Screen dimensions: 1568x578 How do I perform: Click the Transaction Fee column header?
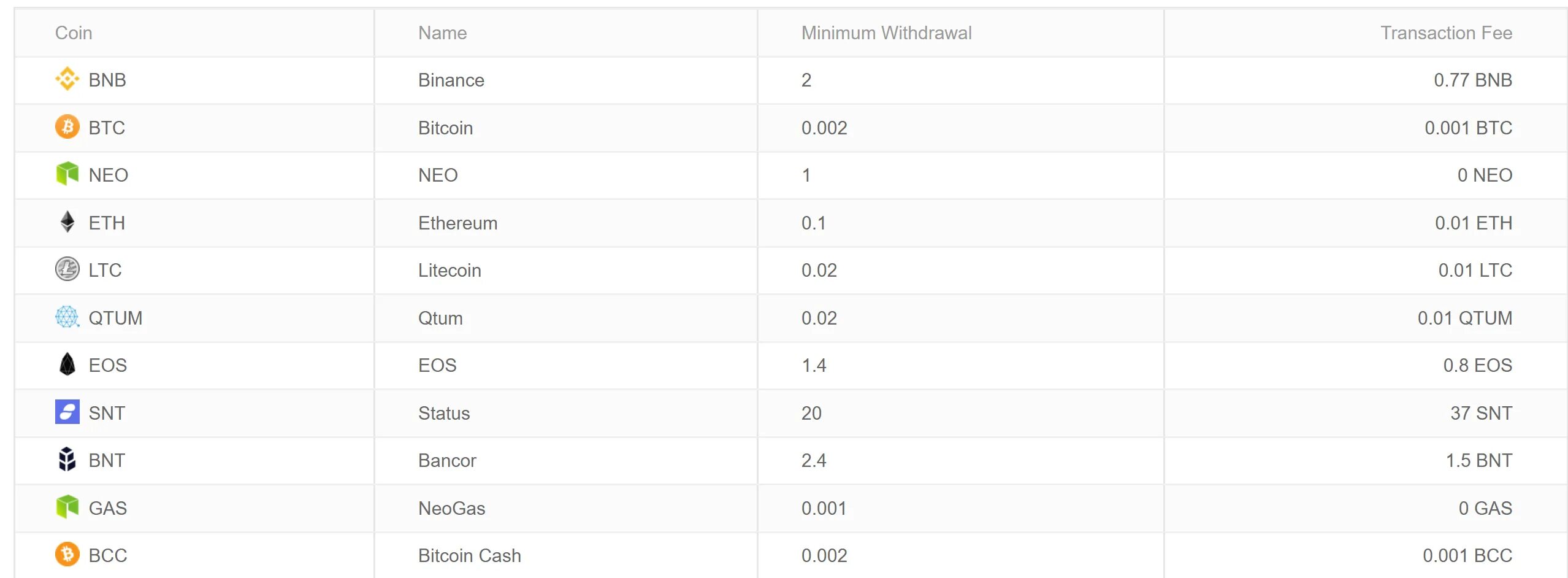1445,33
